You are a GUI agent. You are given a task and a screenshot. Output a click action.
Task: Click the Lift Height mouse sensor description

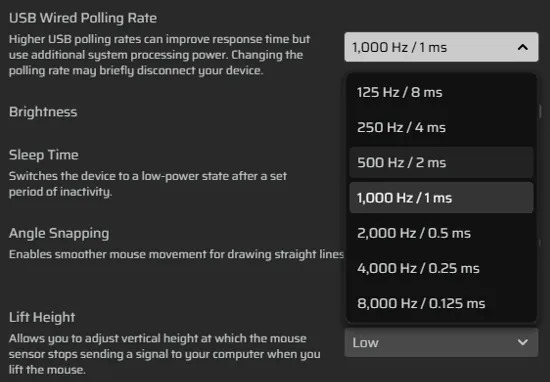[x=165, y=354]
